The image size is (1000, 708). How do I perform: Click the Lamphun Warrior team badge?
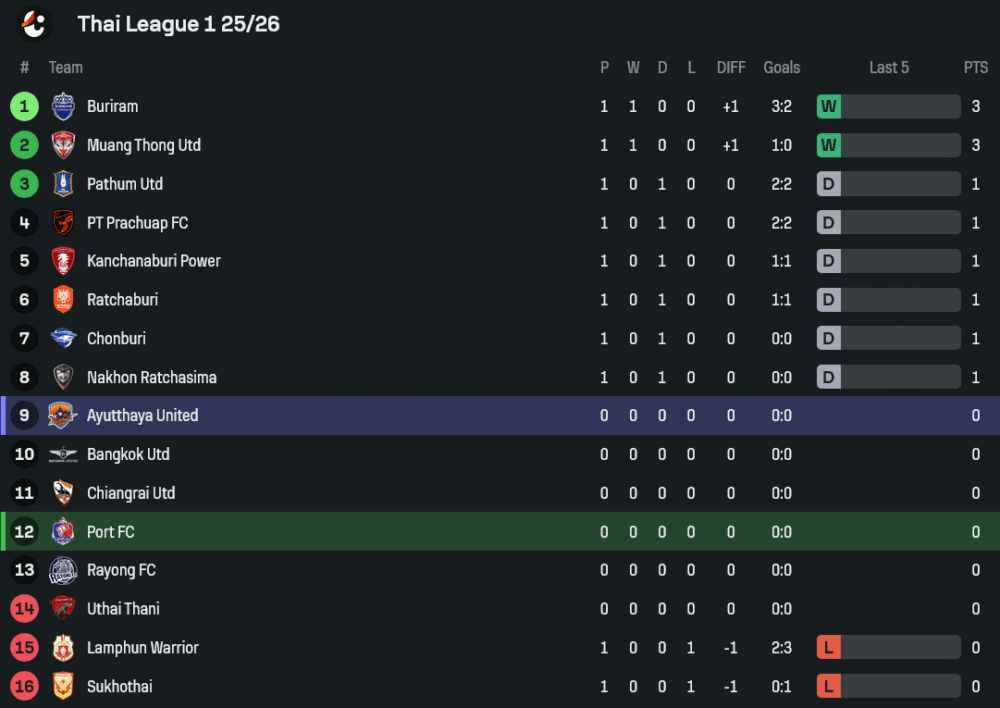point(63,648)
